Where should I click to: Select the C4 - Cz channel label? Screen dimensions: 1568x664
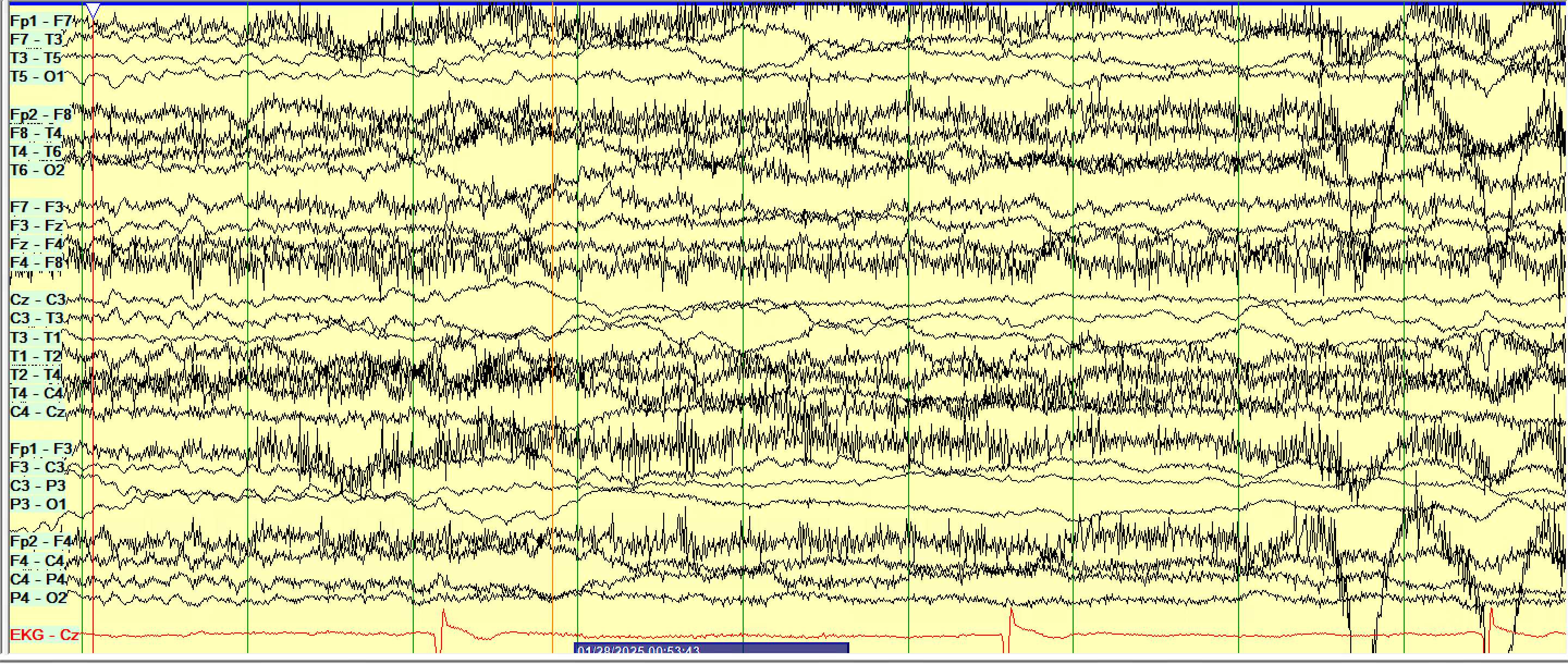[x=38, y=411]
